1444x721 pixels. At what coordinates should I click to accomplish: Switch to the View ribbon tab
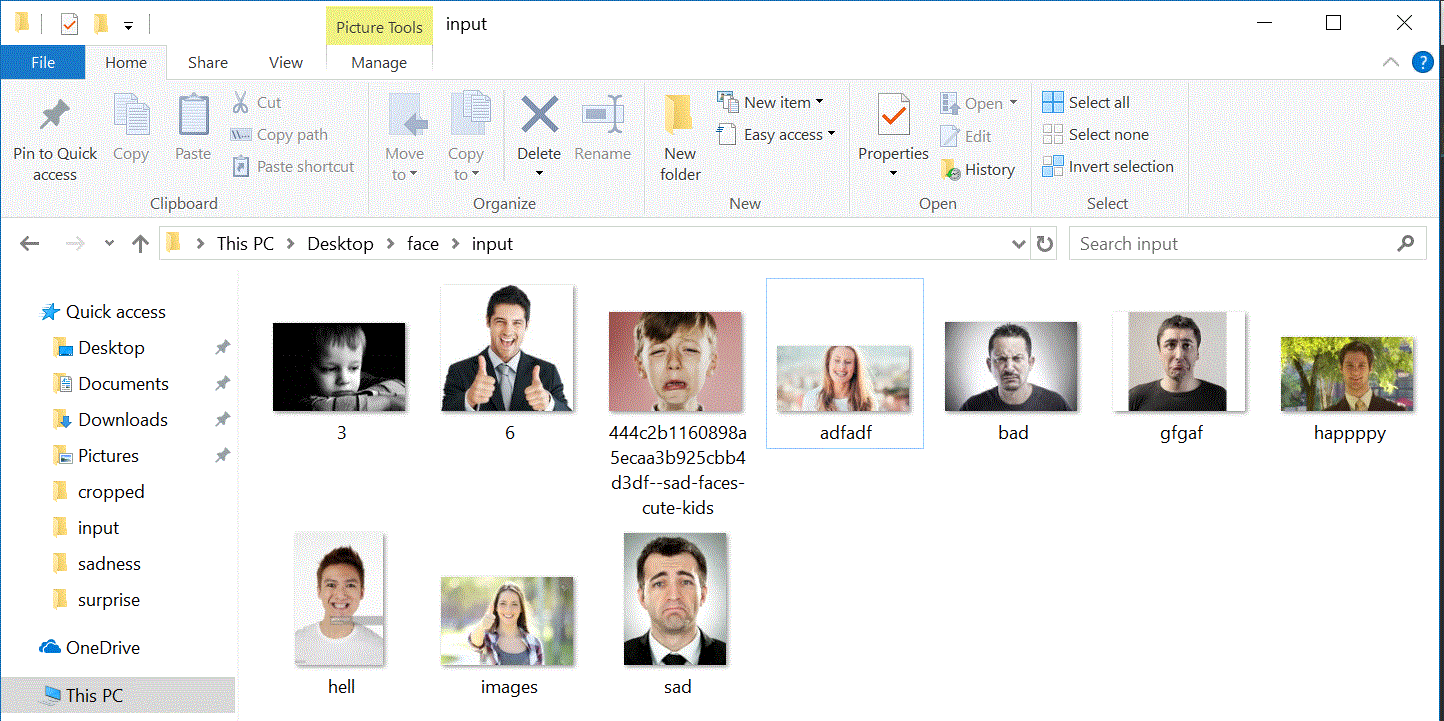pos(286,62)
